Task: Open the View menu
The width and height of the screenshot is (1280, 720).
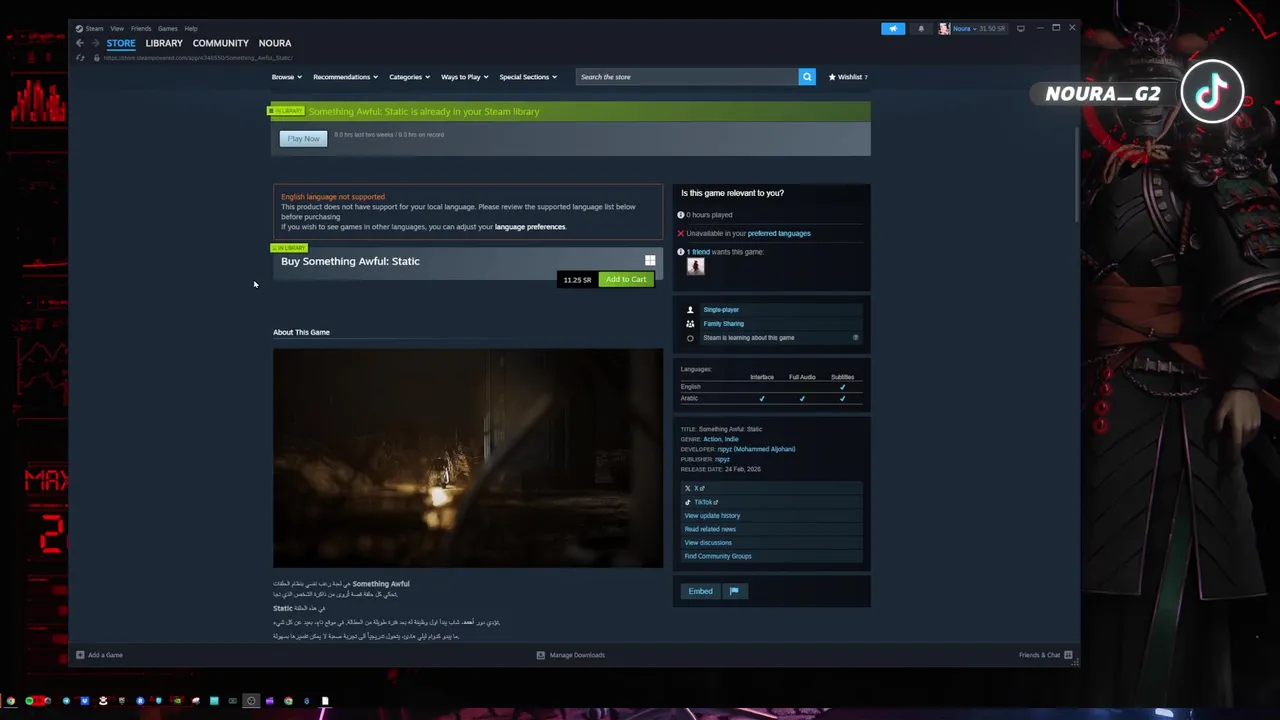Action: click(117, 28)
